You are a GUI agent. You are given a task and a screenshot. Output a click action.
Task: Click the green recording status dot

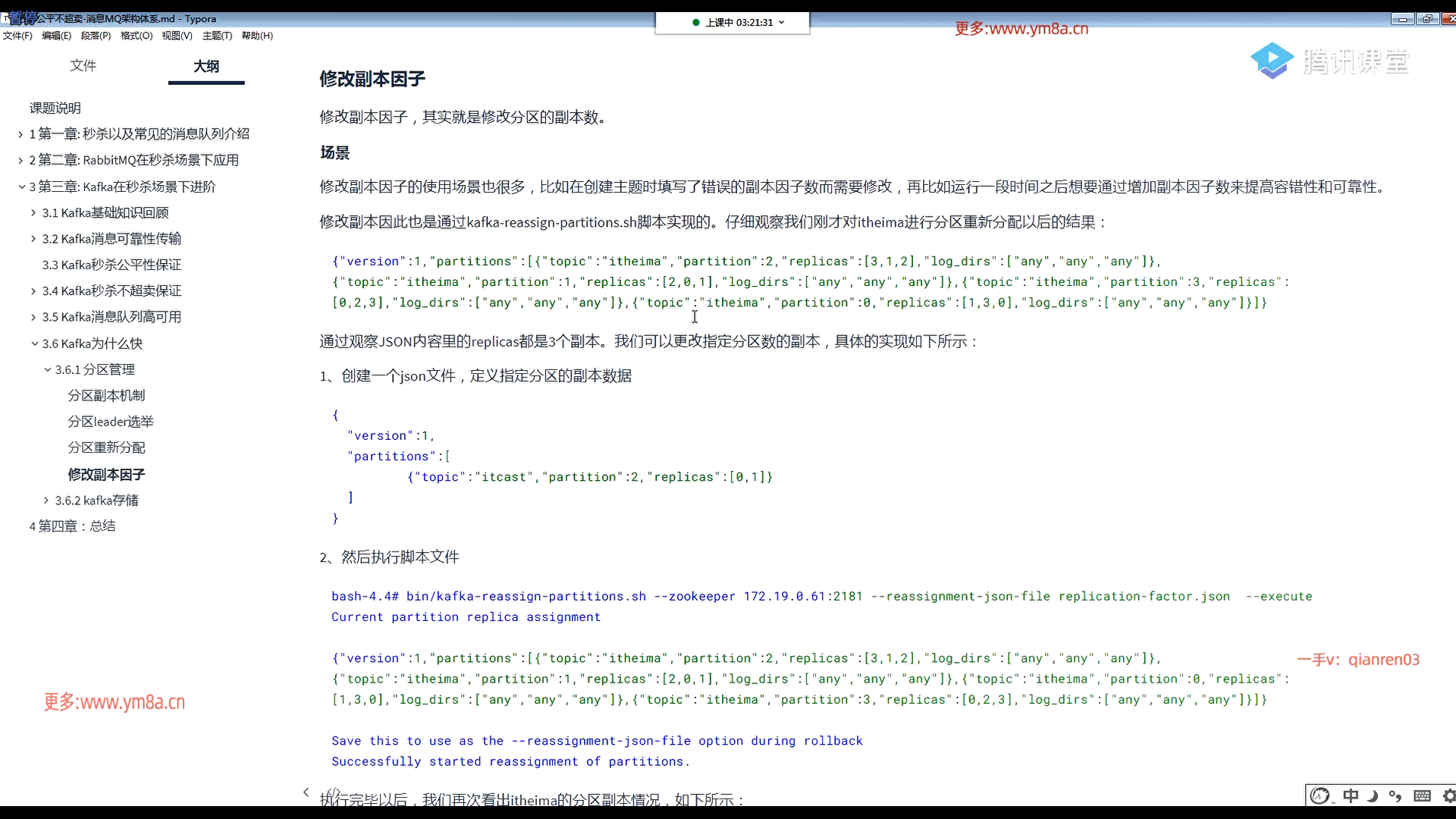click(695, 22)
